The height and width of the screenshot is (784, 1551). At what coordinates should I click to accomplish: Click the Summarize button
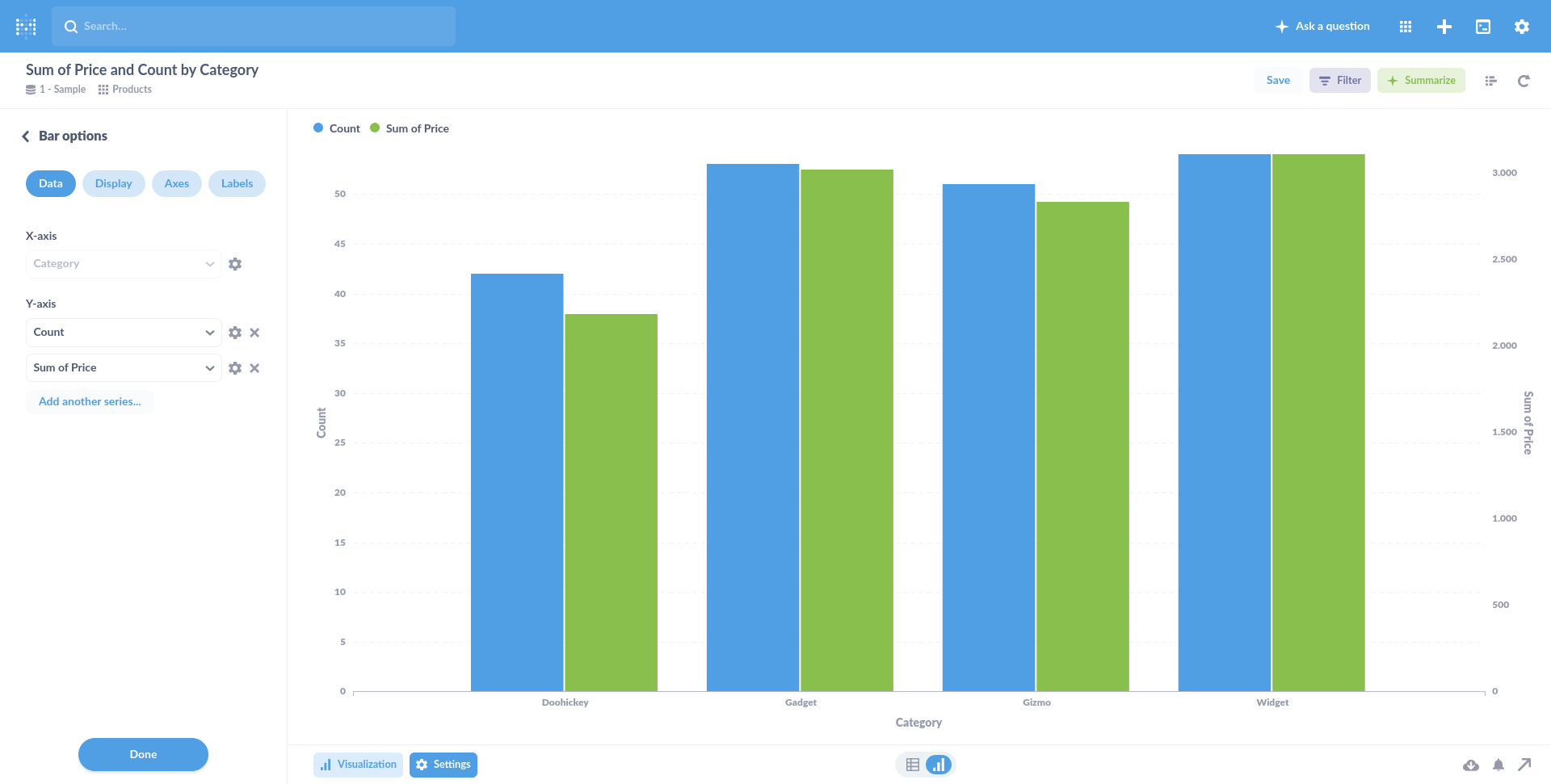click(1421, 80)
